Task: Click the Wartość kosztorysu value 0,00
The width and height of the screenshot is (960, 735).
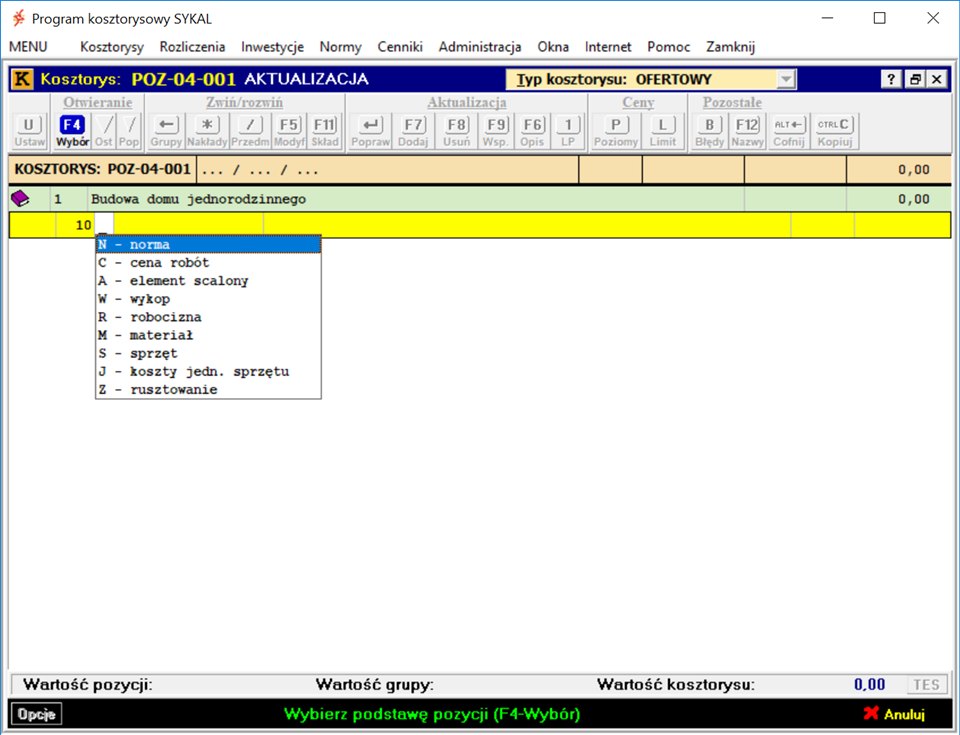Action: pos(869,685)
